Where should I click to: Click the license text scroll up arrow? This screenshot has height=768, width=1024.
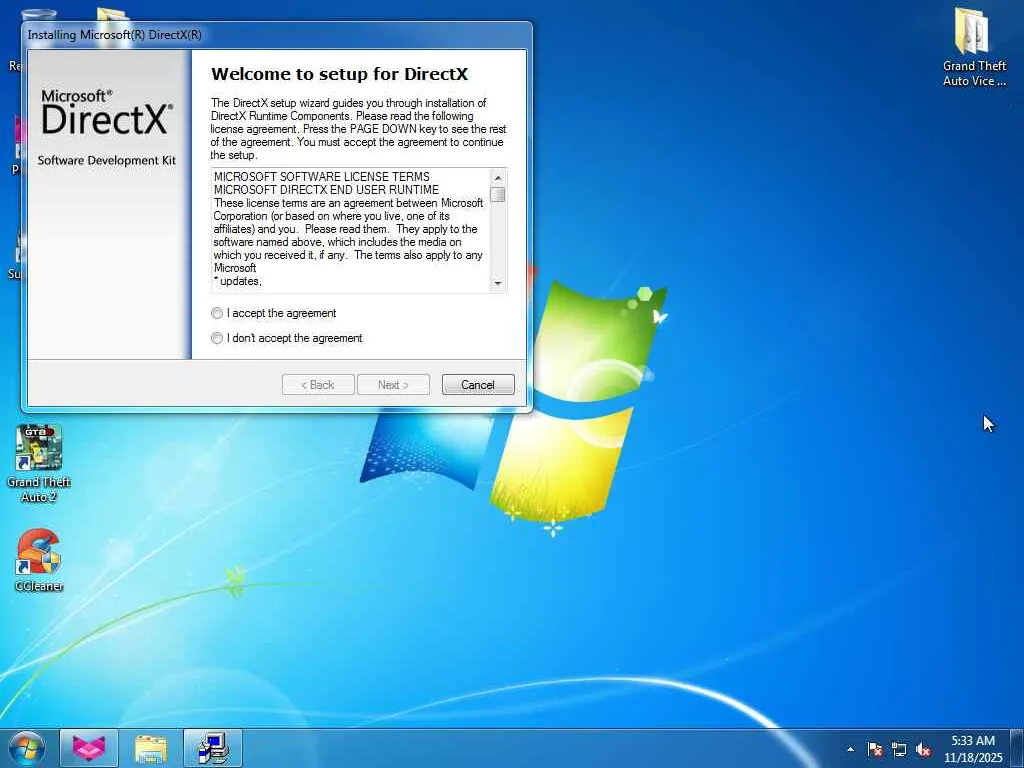(498, 178)
